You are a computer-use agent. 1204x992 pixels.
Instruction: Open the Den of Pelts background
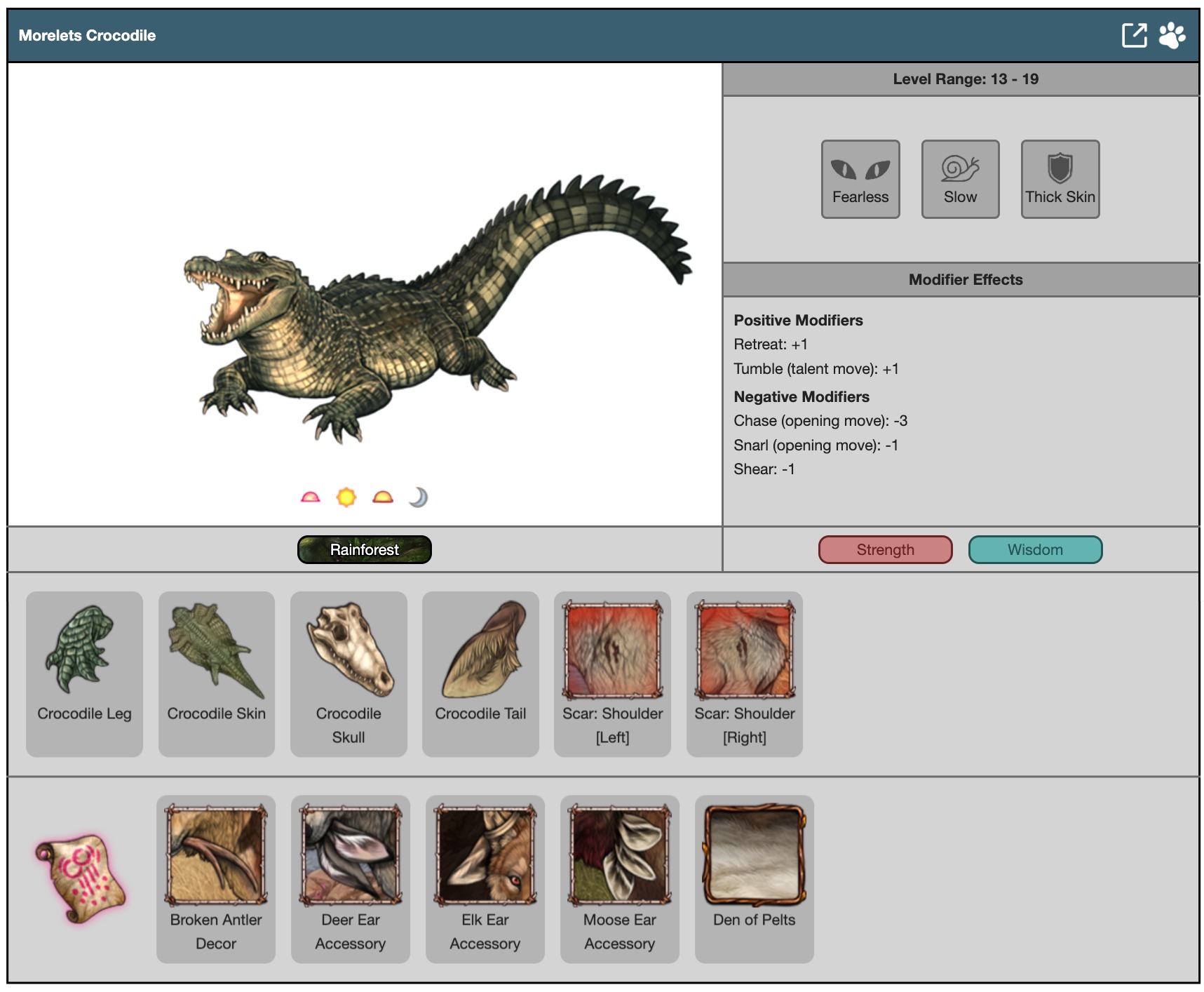(755, 878)
